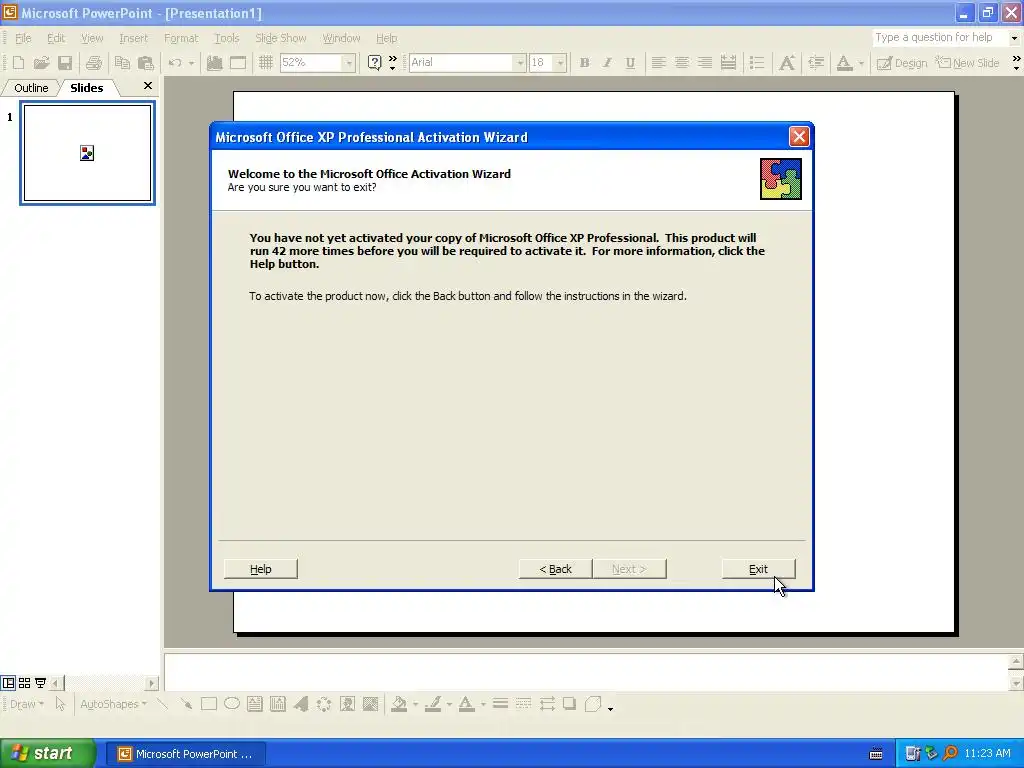Switch to the Slides tab
This screenshot has width=1024, height=768.
point(87,88)
